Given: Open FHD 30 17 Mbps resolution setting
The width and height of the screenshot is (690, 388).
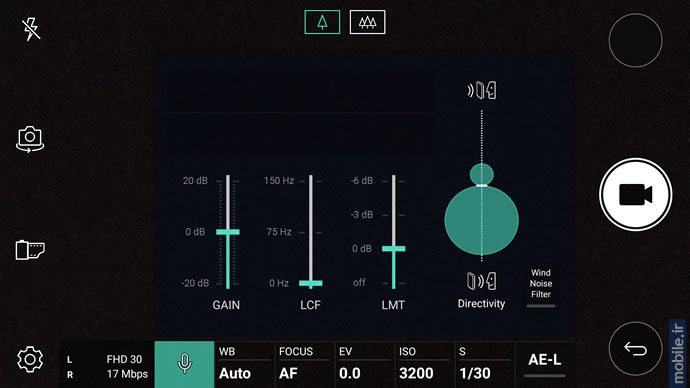Looking at the screenshot, I should pyautogui.click(x=127, y=366).
